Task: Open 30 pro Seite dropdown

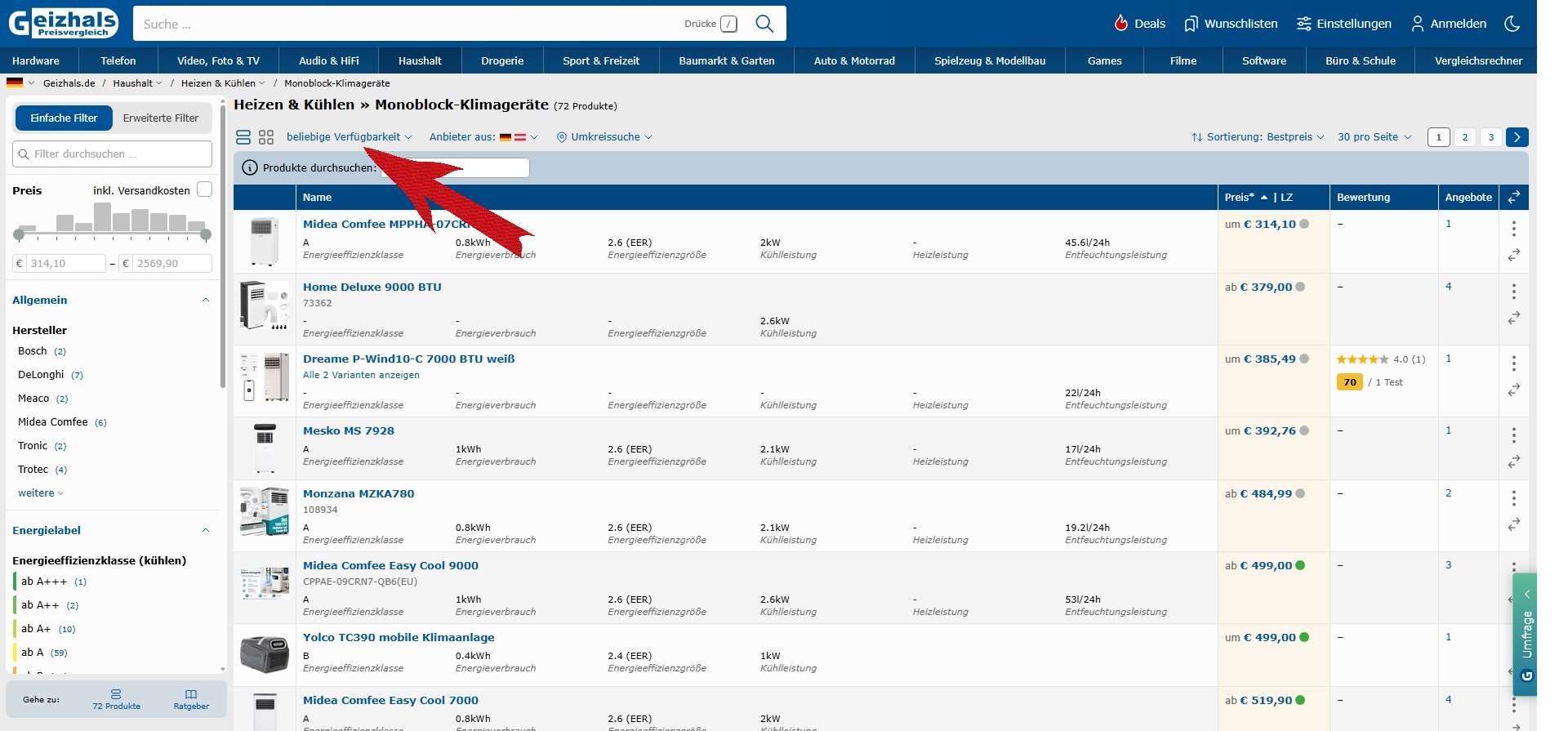Action: [1374, 137]
